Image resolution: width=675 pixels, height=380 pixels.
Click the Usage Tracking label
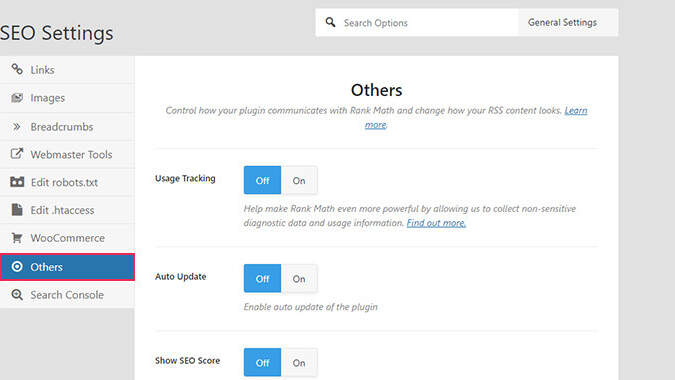(185, 178)
